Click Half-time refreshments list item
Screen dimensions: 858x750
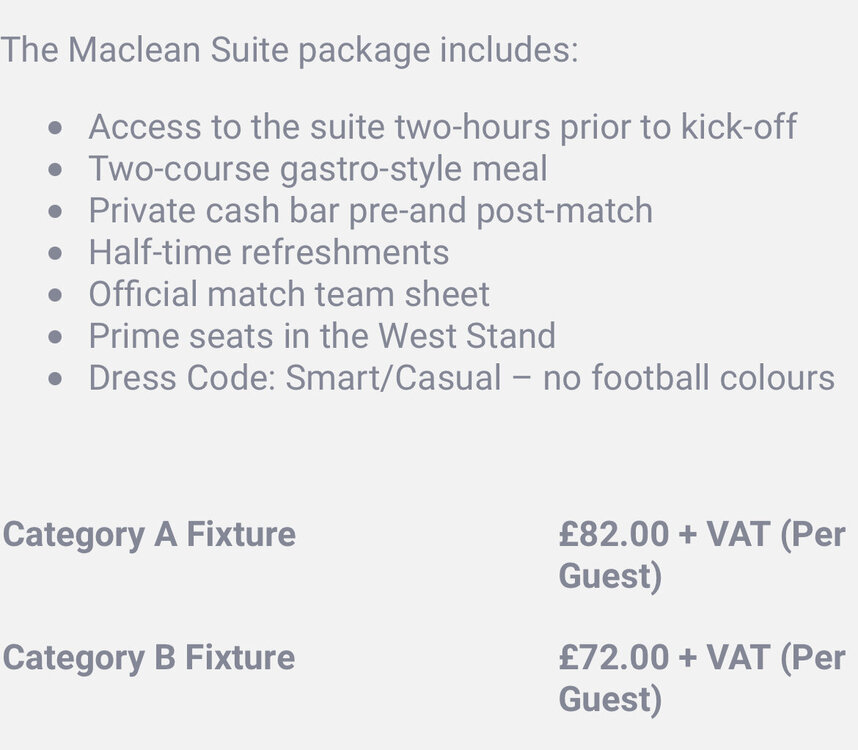[269, 252]
